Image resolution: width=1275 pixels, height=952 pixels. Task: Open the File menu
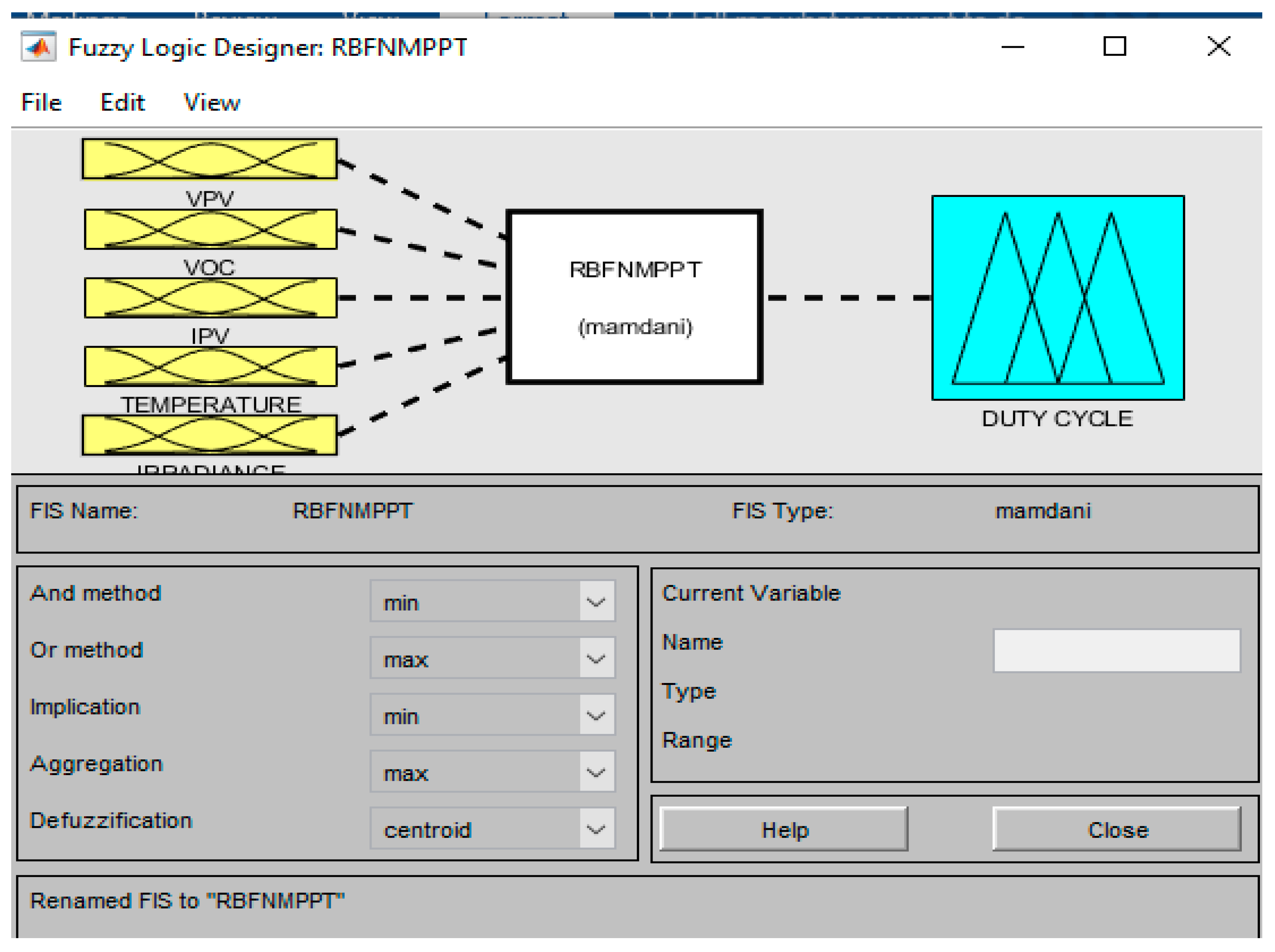[x=41, y=103]
